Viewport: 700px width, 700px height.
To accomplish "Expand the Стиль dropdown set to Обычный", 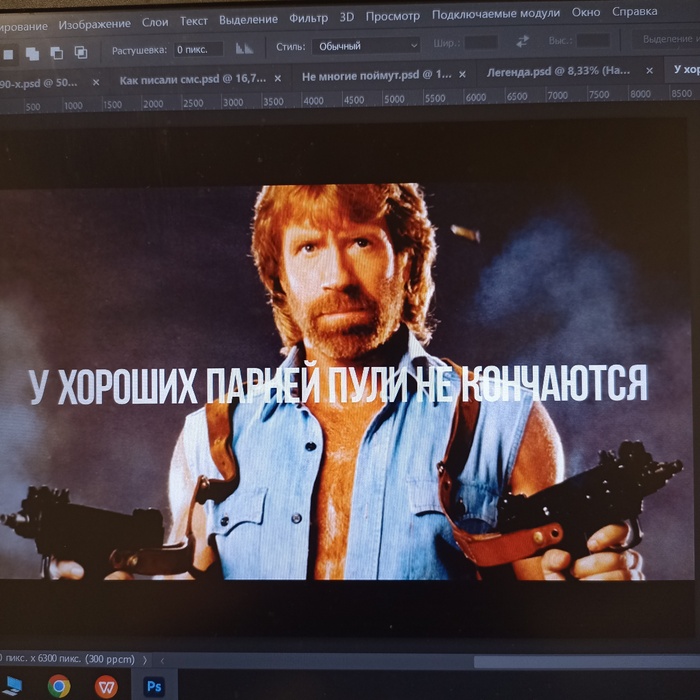I will pyautogui.click(x=365, y=46).
